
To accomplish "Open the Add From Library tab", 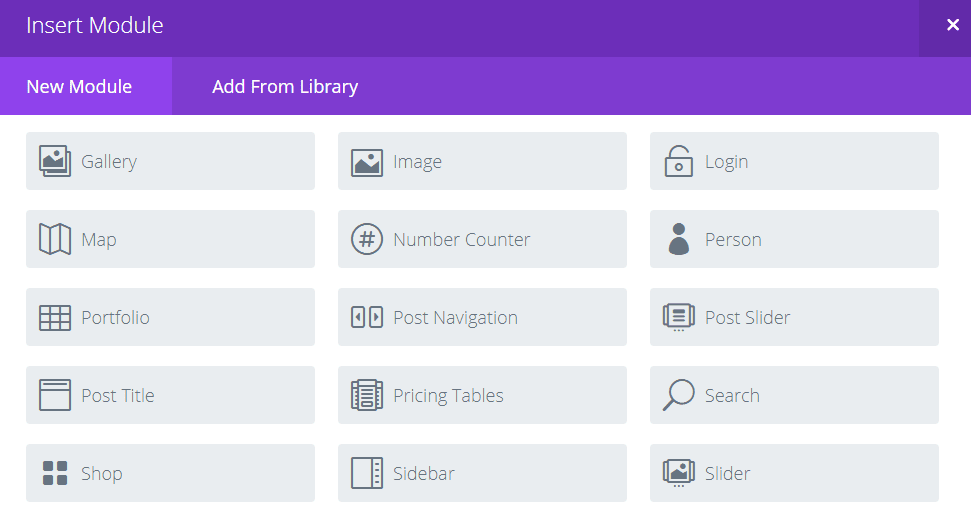I will point(285,87).
